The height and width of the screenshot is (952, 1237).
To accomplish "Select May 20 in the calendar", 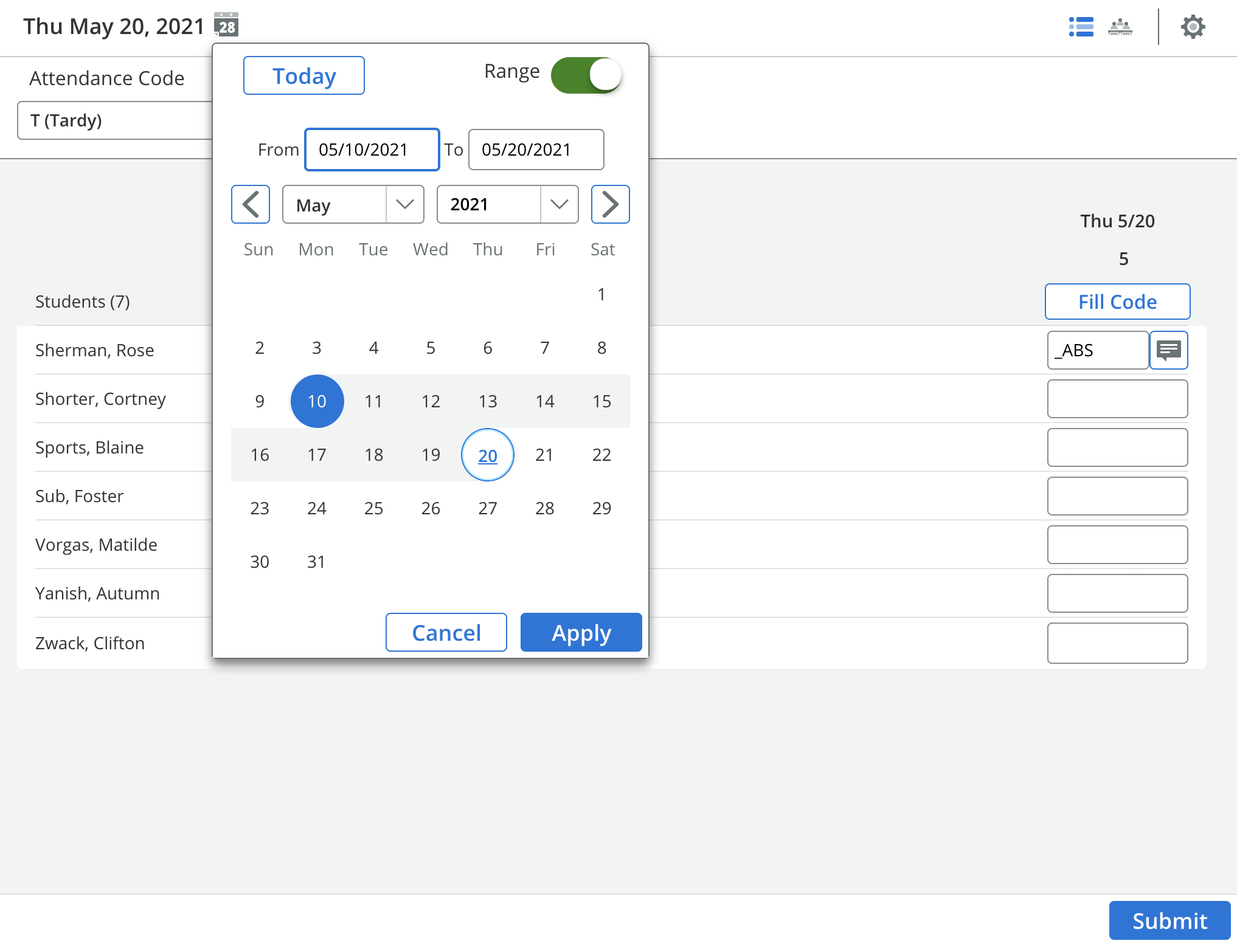I will pos(488,455).
